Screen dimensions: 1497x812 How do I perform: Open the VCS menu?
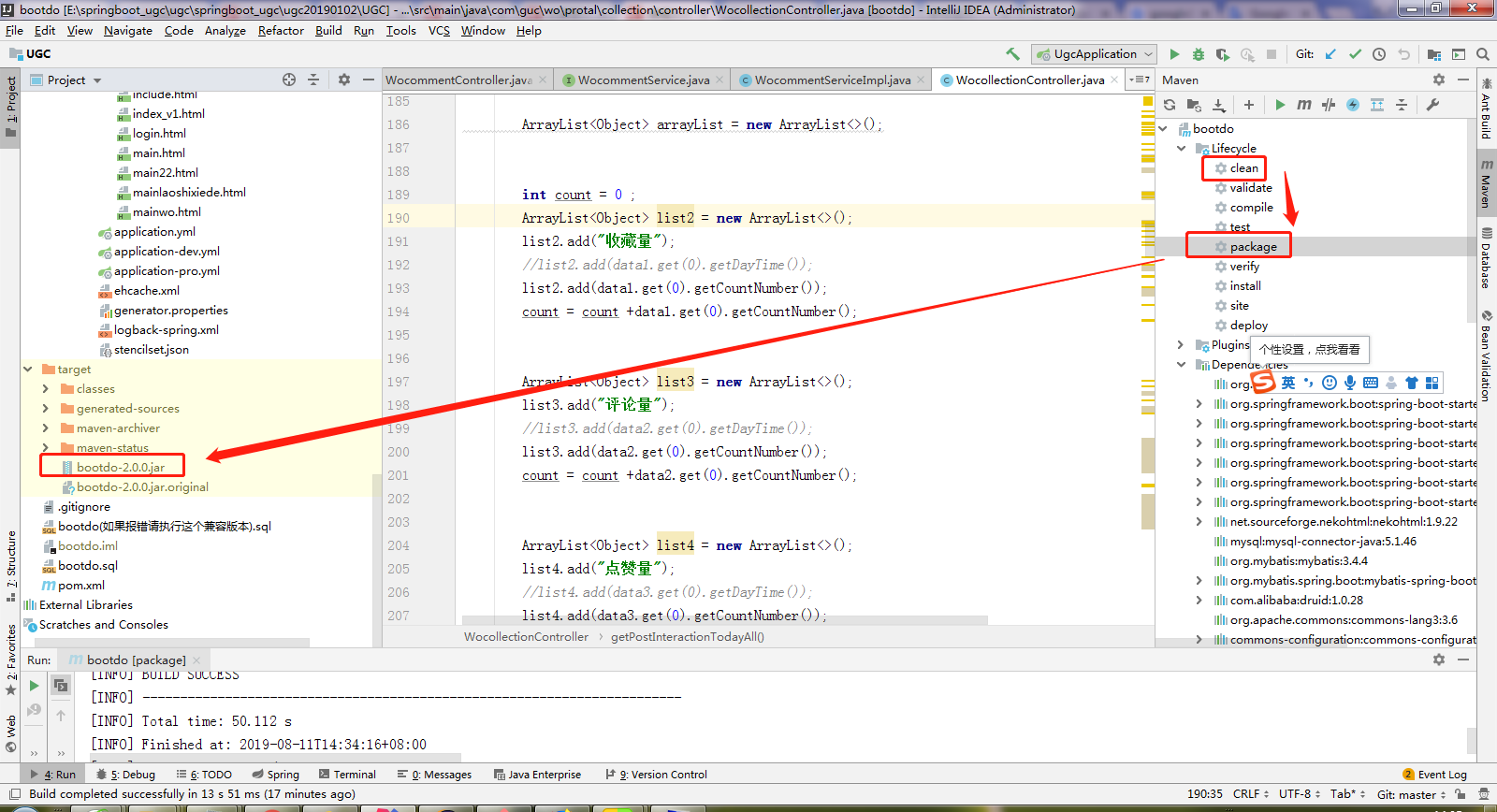[x=439, y=31]
